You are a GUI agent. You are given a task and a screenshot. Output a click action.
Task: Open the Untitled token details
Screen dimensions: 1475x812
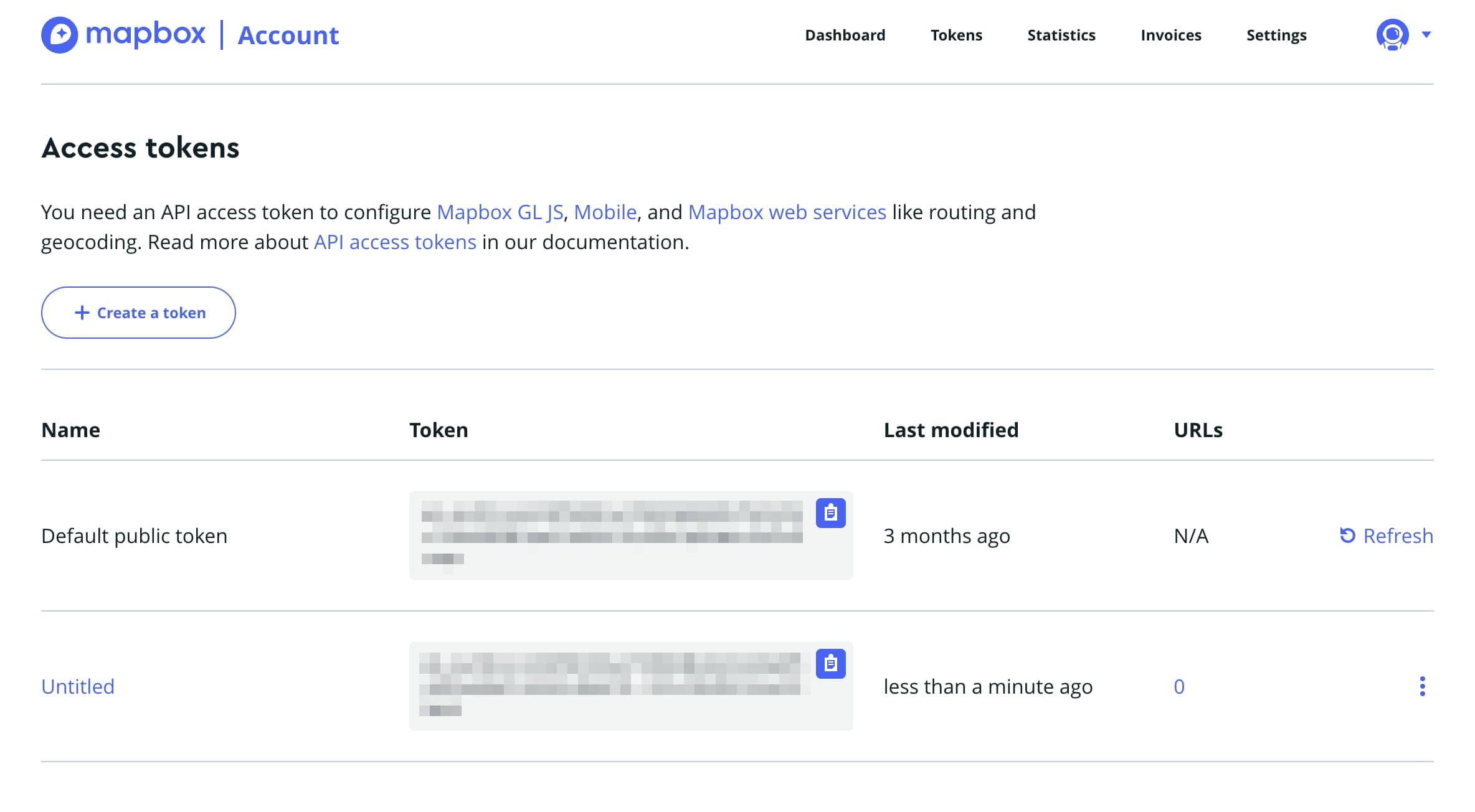78,686
